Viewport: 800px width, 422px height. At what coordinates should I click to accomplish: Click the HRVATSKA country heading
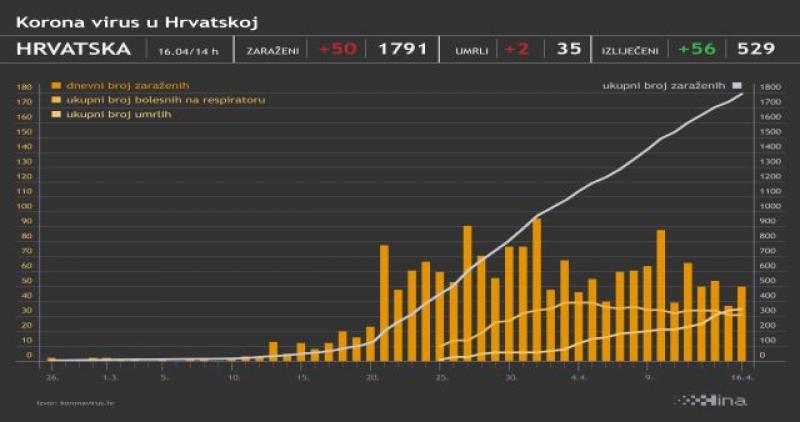(74, 49)
